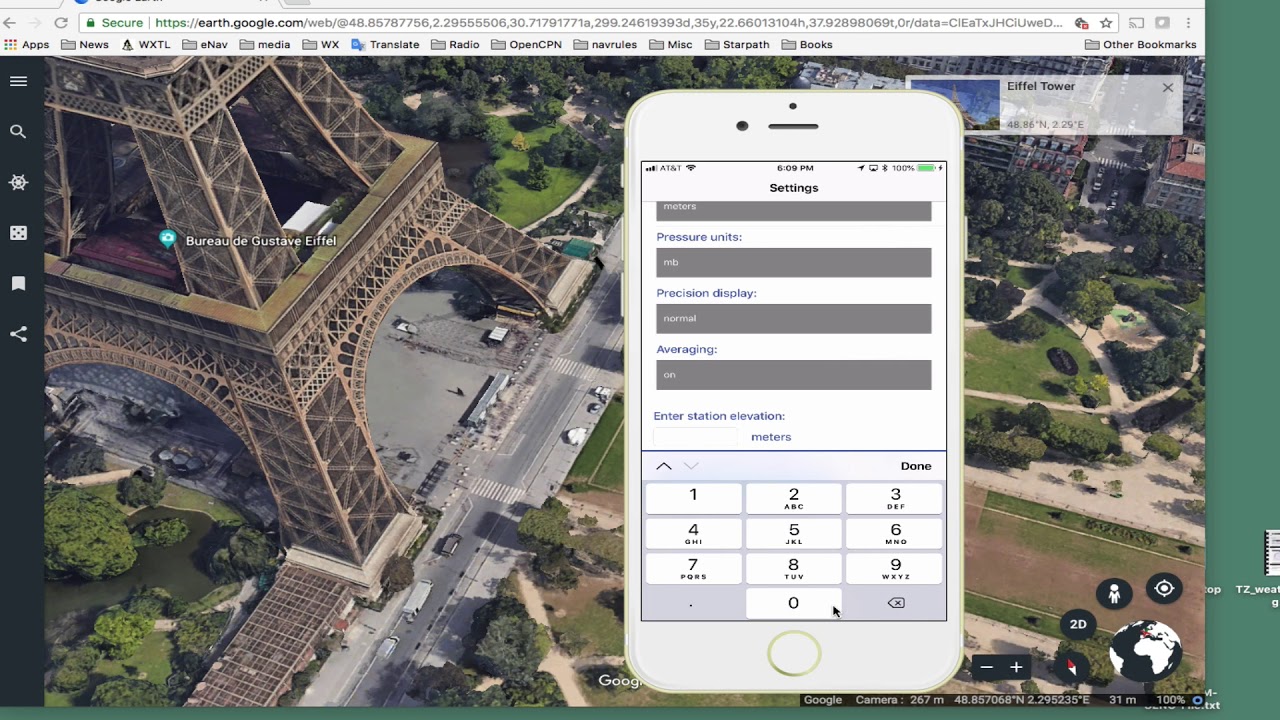The height and width of the screenshot is (720, 1280).
Task: Bookmark this page with star icon
Action: tap(1106, 22)
